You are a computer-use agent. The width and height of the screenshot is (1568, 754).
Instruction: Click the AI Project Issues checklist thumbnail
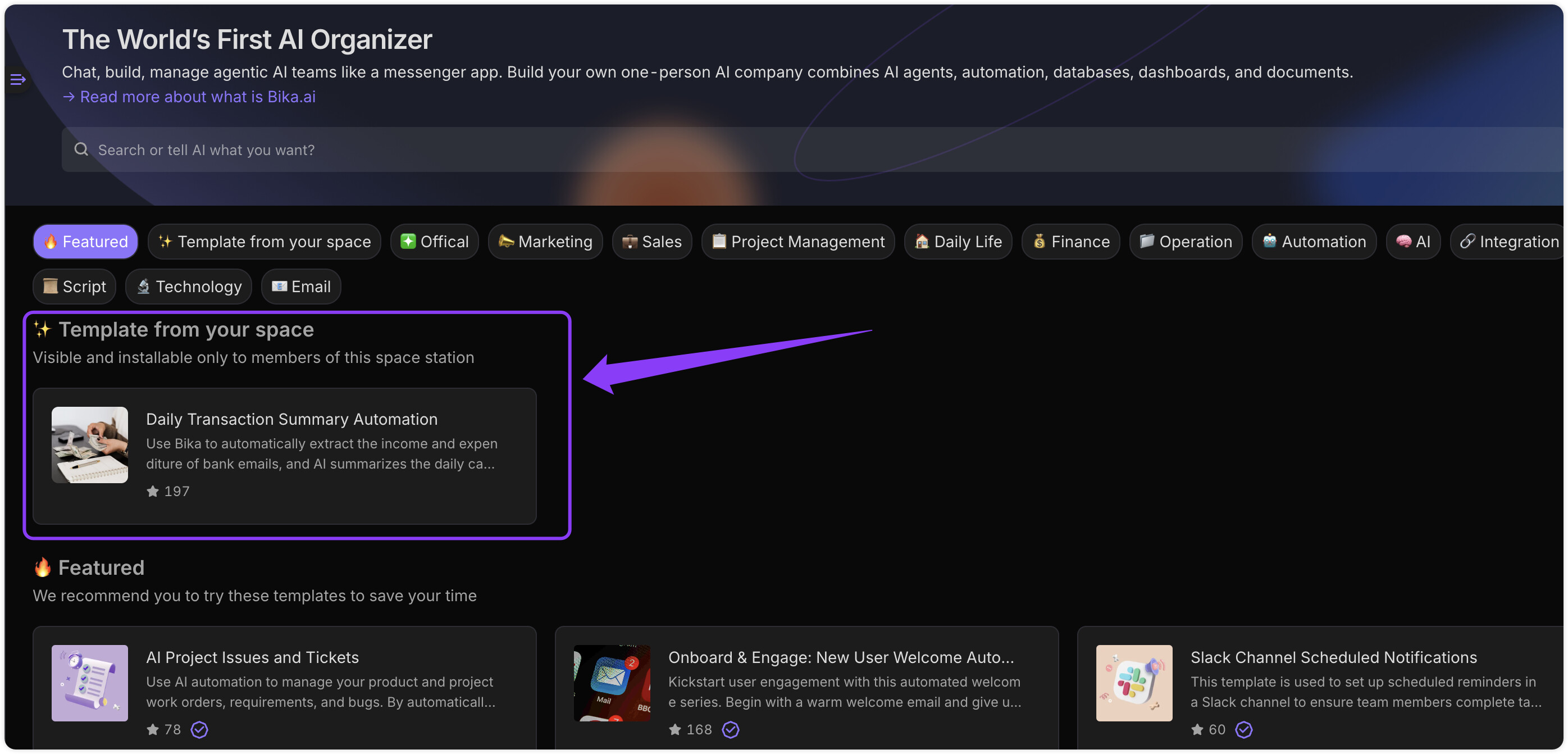(89, 683)
